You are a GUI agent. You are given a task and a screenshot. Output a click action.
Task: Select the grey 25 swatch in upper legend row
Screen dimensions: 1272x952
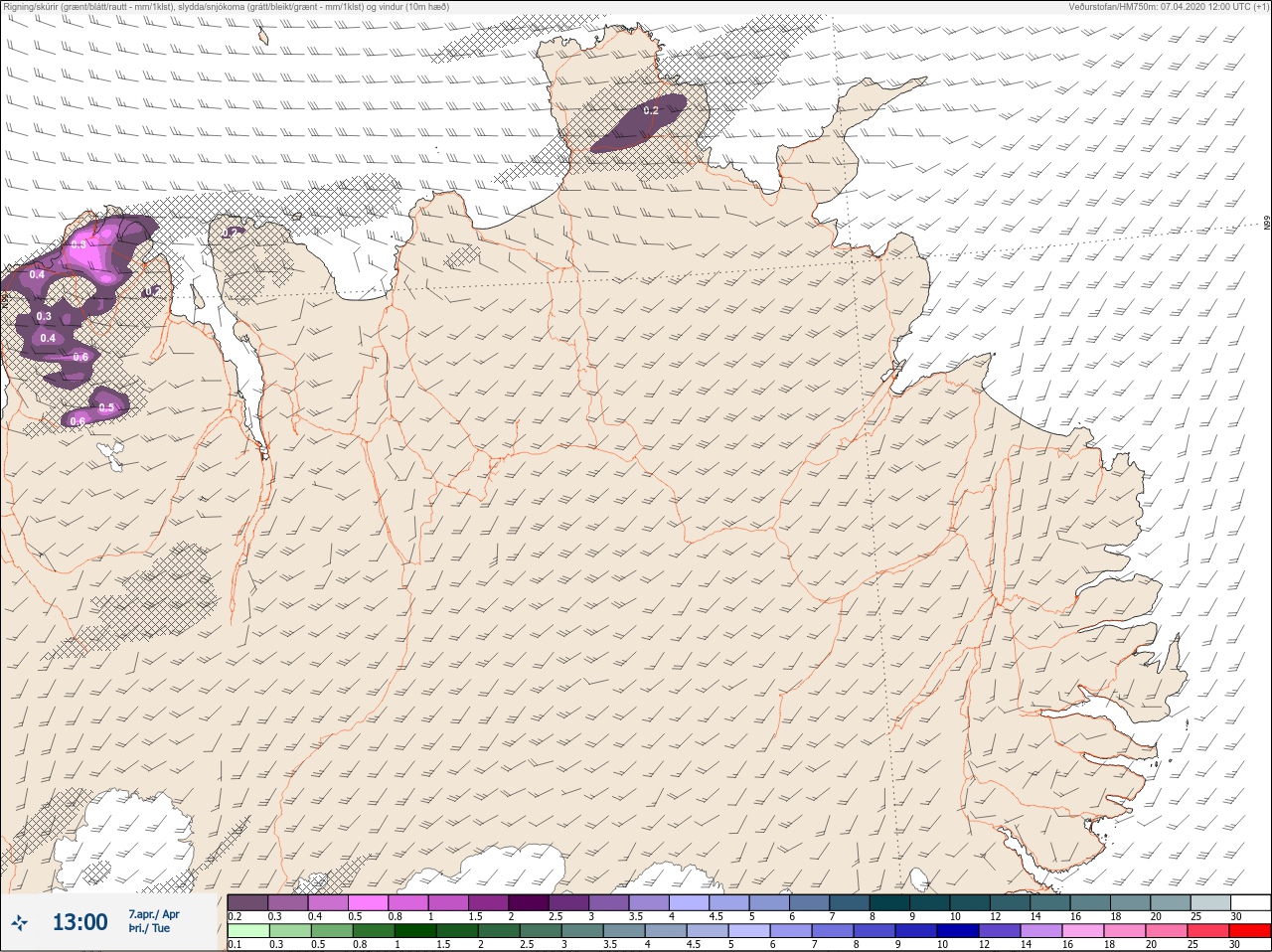pyautogui.click(x=1210, y=902)
